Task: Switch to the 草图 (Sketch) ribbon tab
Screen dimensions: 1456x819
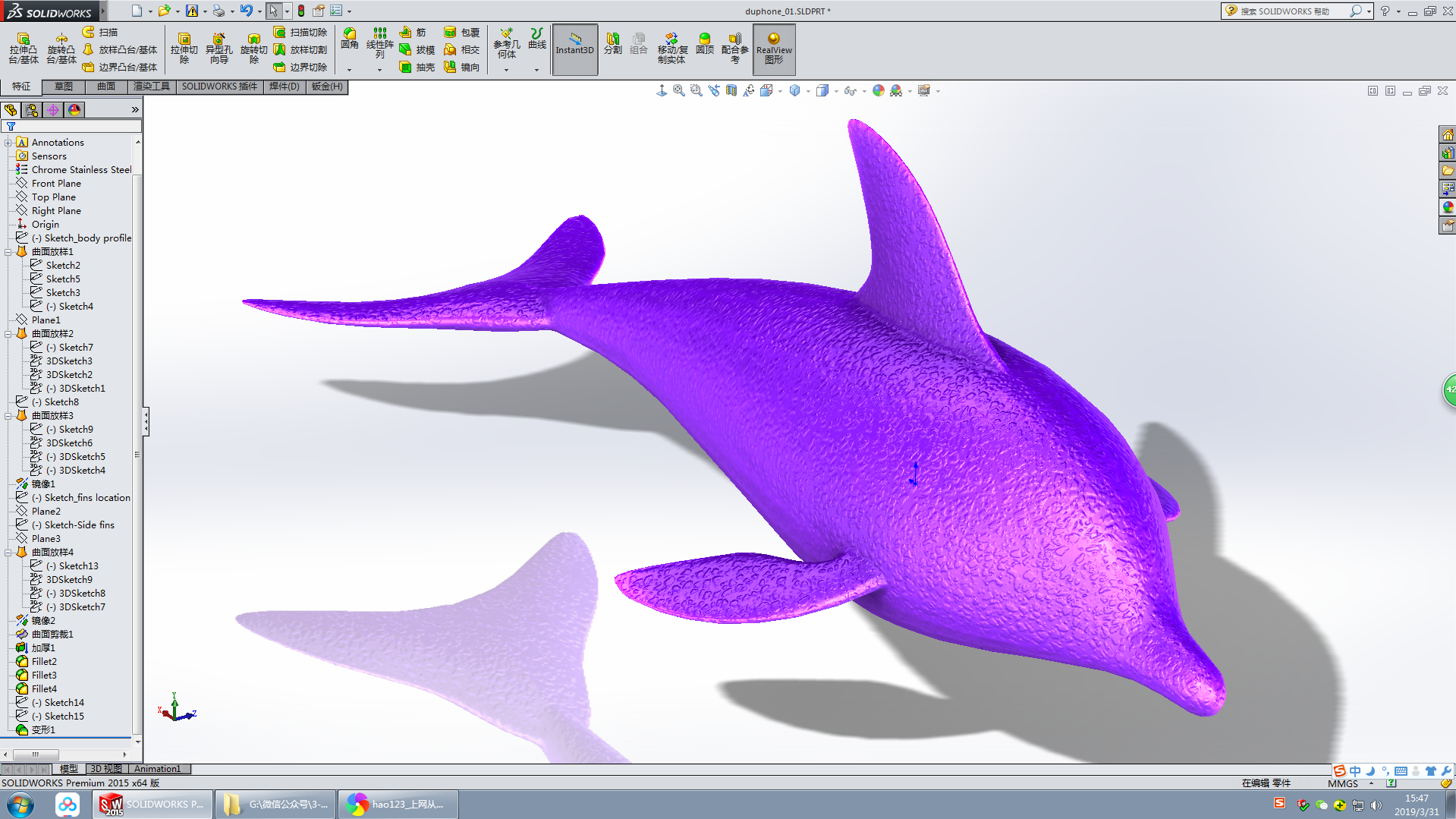Action: coord(63,87)
